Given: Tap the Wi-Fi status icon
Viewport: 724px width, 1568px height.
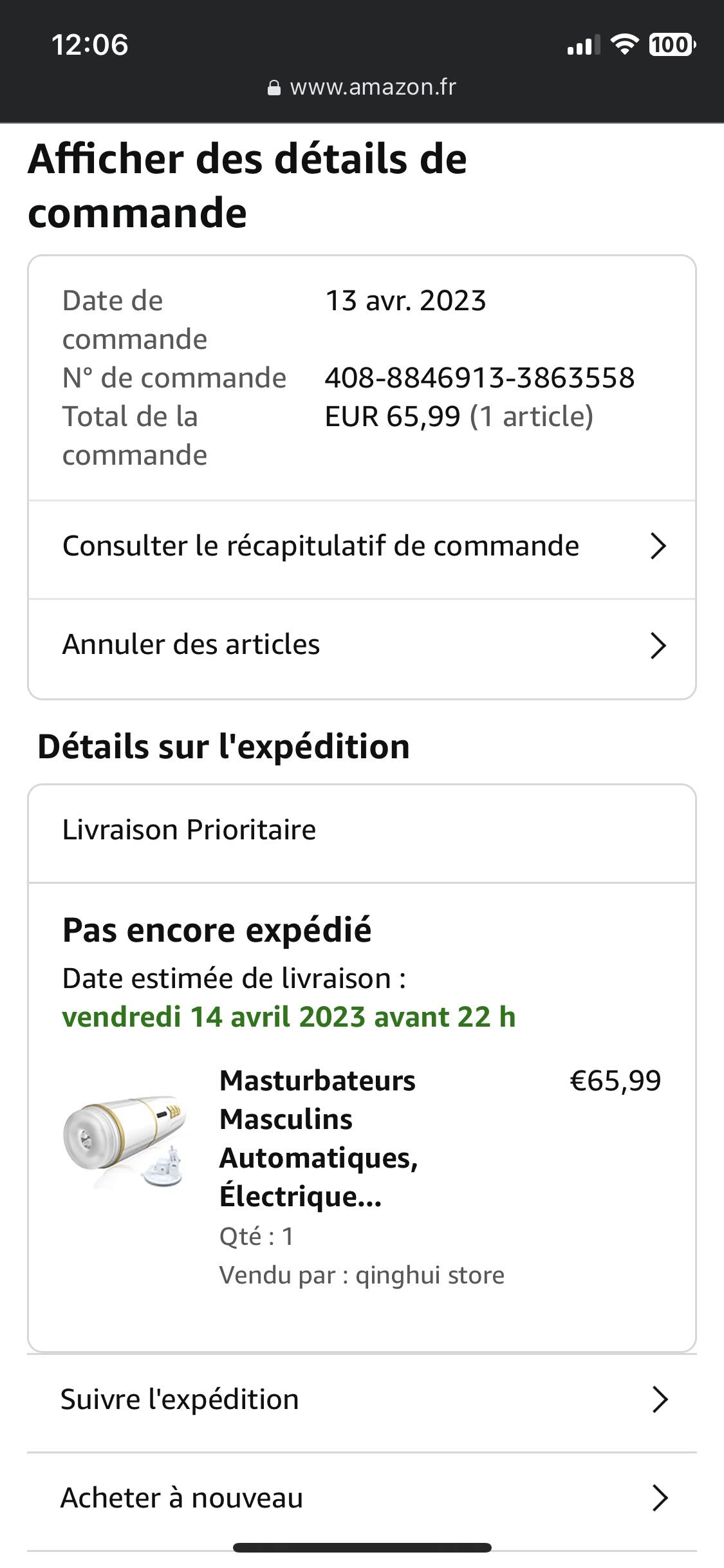Looking at the screenshot, I should [624, 44].
